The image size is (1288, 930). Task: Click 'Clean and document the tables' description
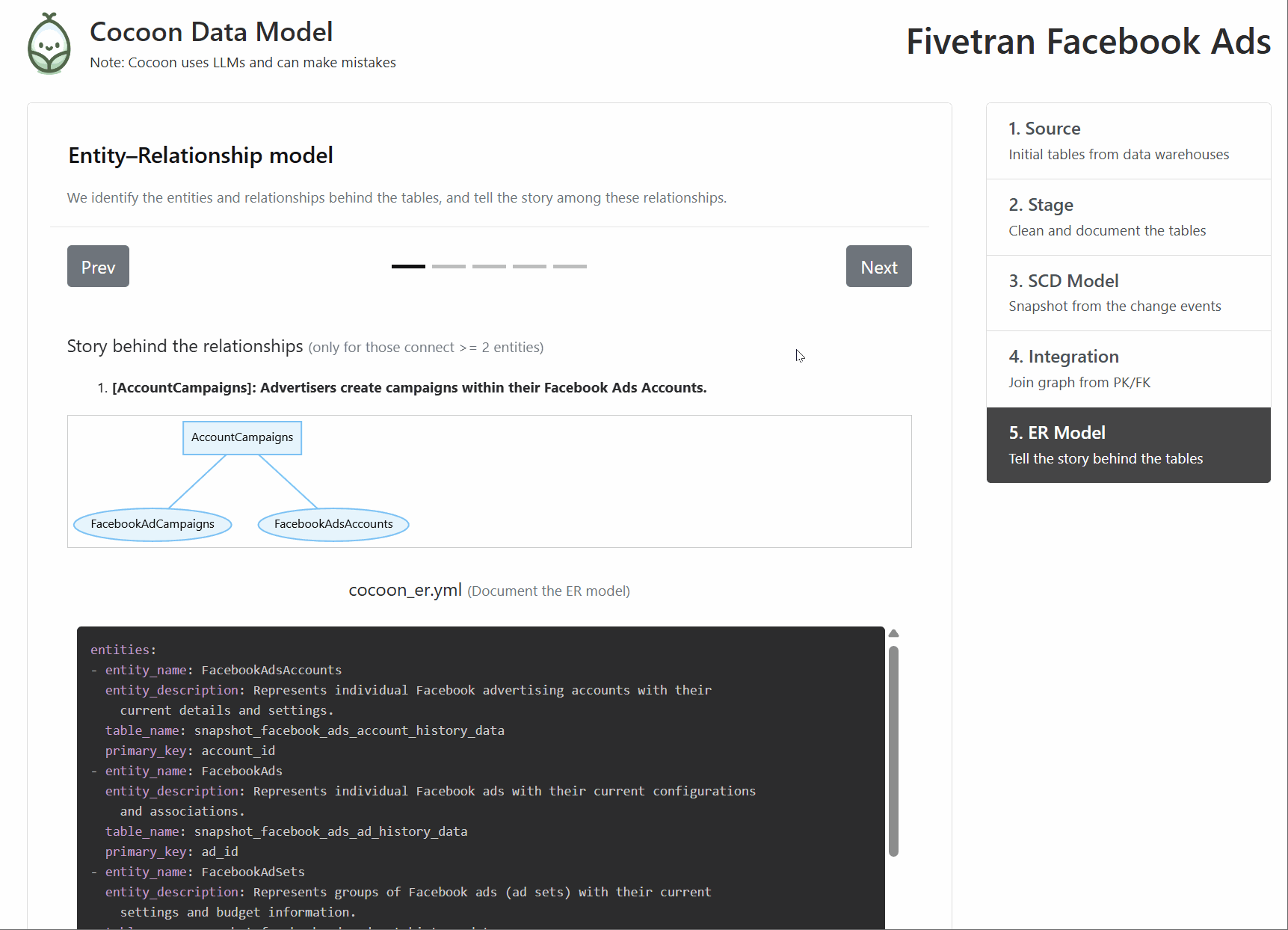tap(1107, 231)
